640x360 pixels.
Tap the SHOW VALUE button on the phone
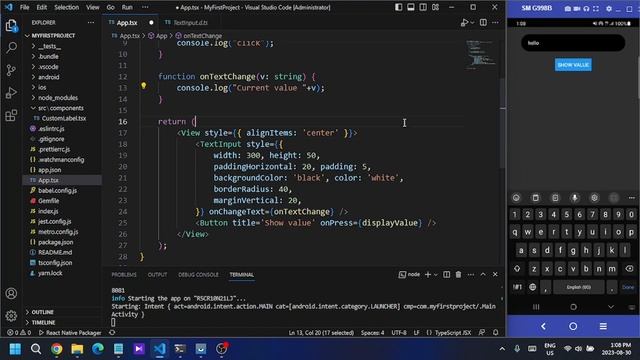[x=573, y=65]
